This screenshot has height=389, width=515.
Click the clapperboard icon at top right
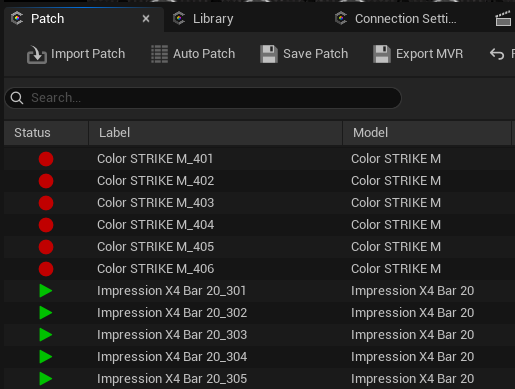coord(503,18)
